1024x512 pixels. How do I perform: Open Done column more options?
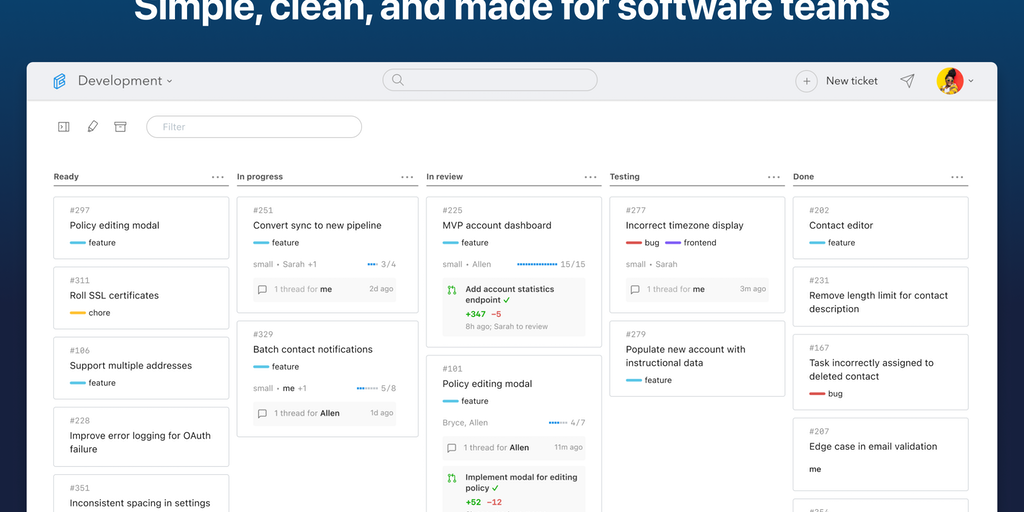coord(957,177)
